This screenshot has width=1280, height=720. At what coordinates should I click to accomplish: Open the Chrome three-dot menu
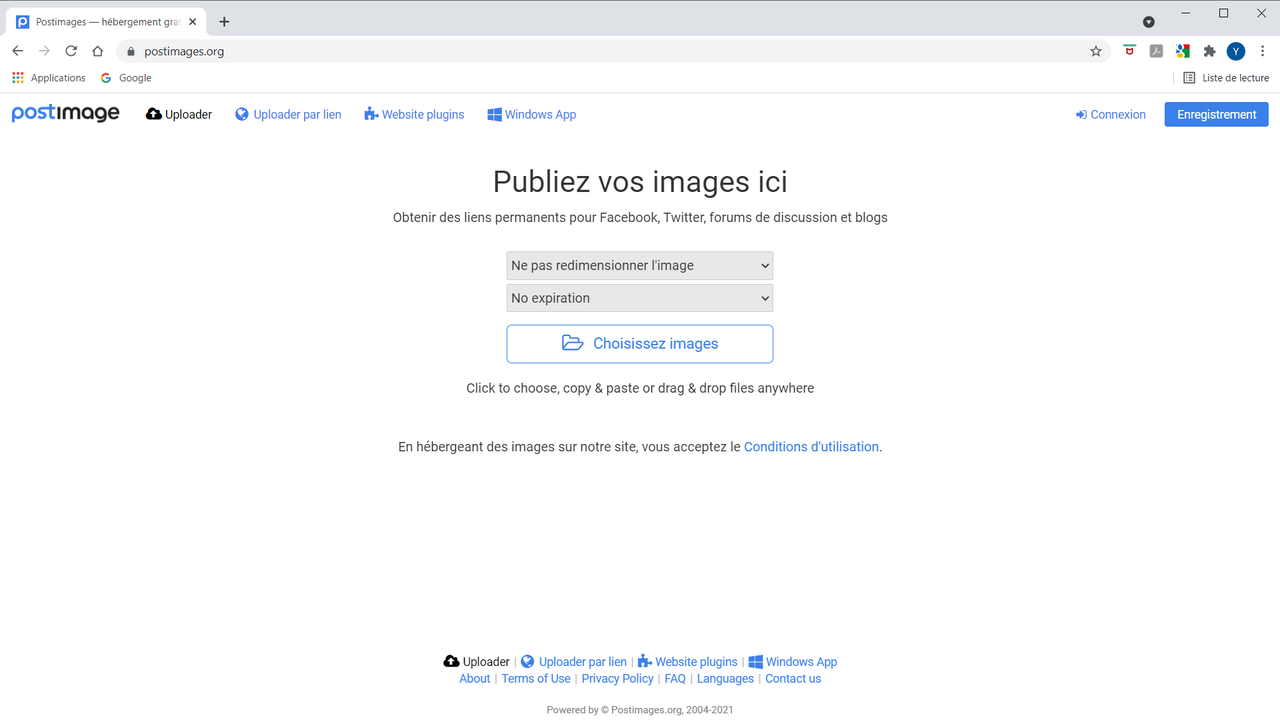1263,51
